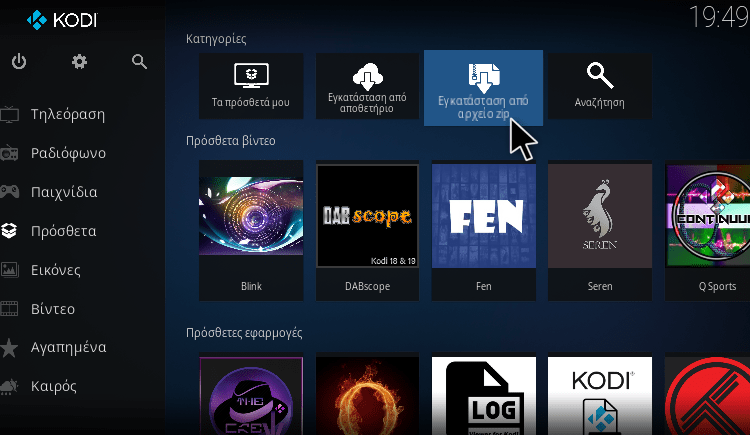Image resolution: width=750 pixels, height=435 pixels.
Task: Open Τηλεόραση menu item
Action: pyautogui.click(x=68, y=115)
